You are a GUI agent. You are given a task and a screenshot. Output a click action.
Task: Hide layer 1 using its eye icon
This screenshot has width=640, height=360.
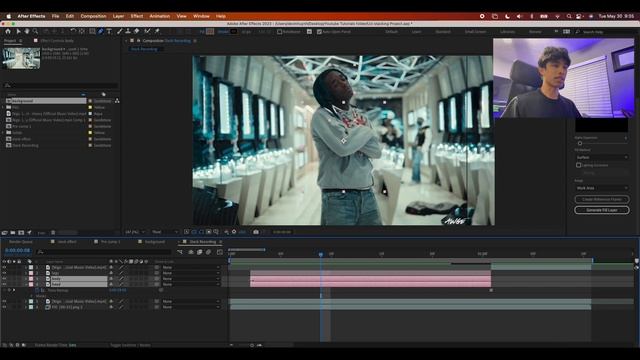click(x=4, y=267)
